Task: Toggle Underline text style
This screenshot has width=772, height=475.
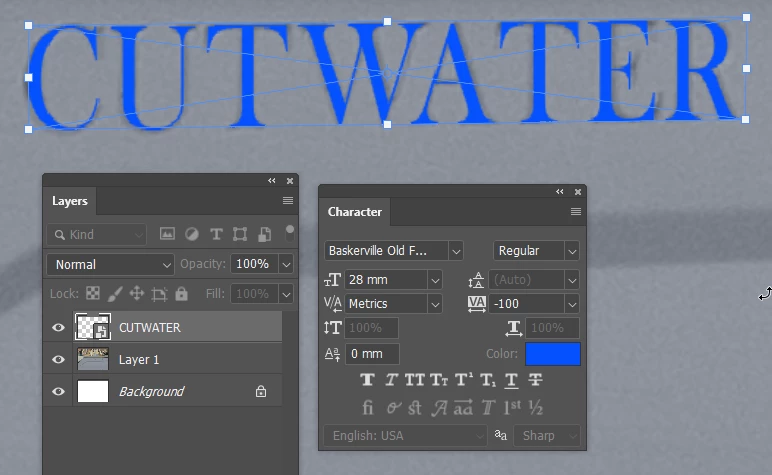Action: pos(512,380)
